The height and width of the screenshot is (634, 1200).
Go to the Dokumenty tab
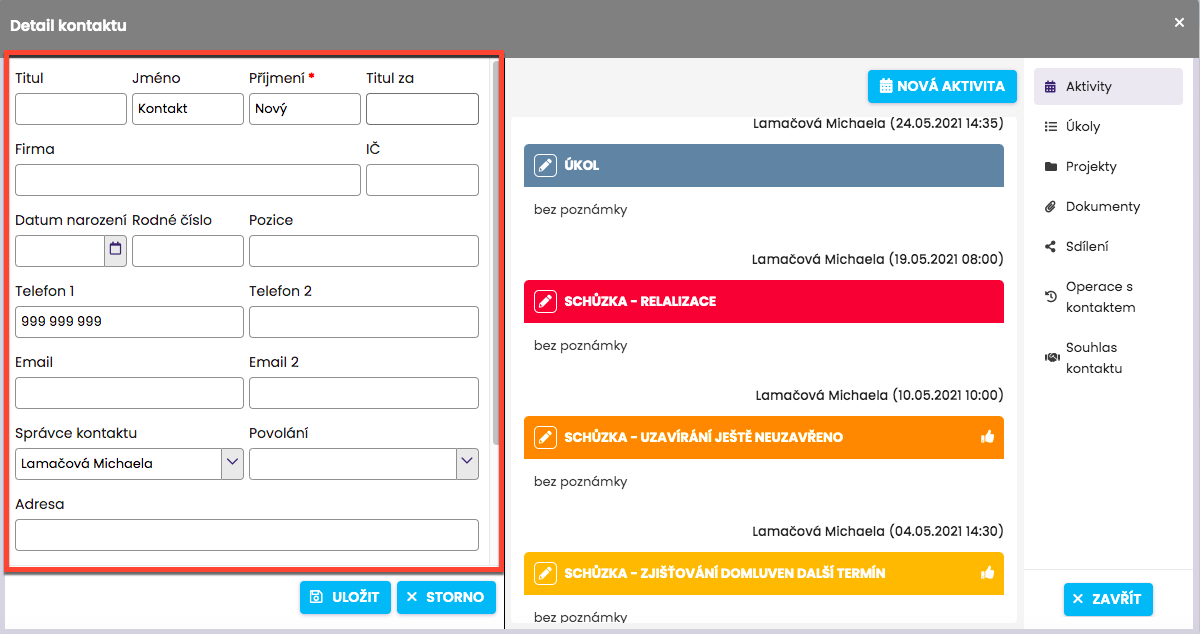[1102, 207]
